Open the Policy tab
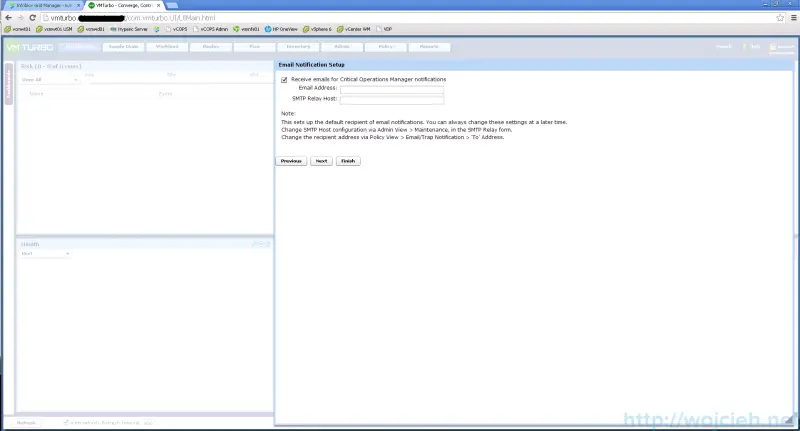Viewport: 800px width, 431px height. [x=386, y=47]
